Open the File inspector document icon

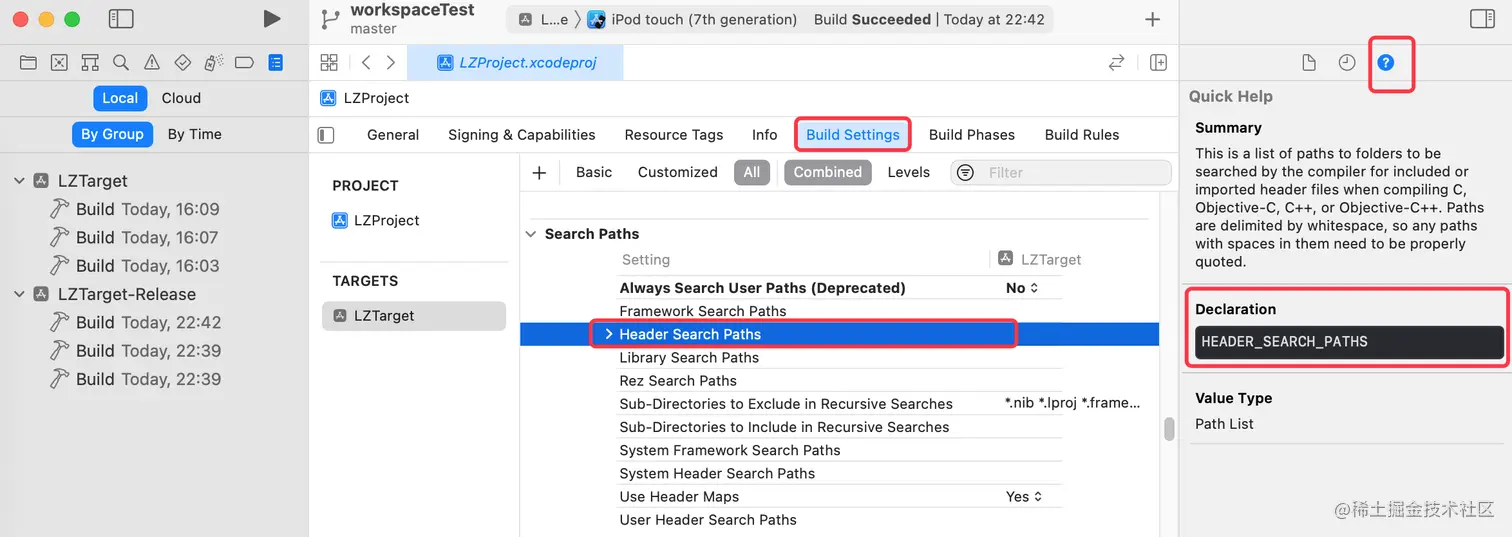(x=1309, y=63)
